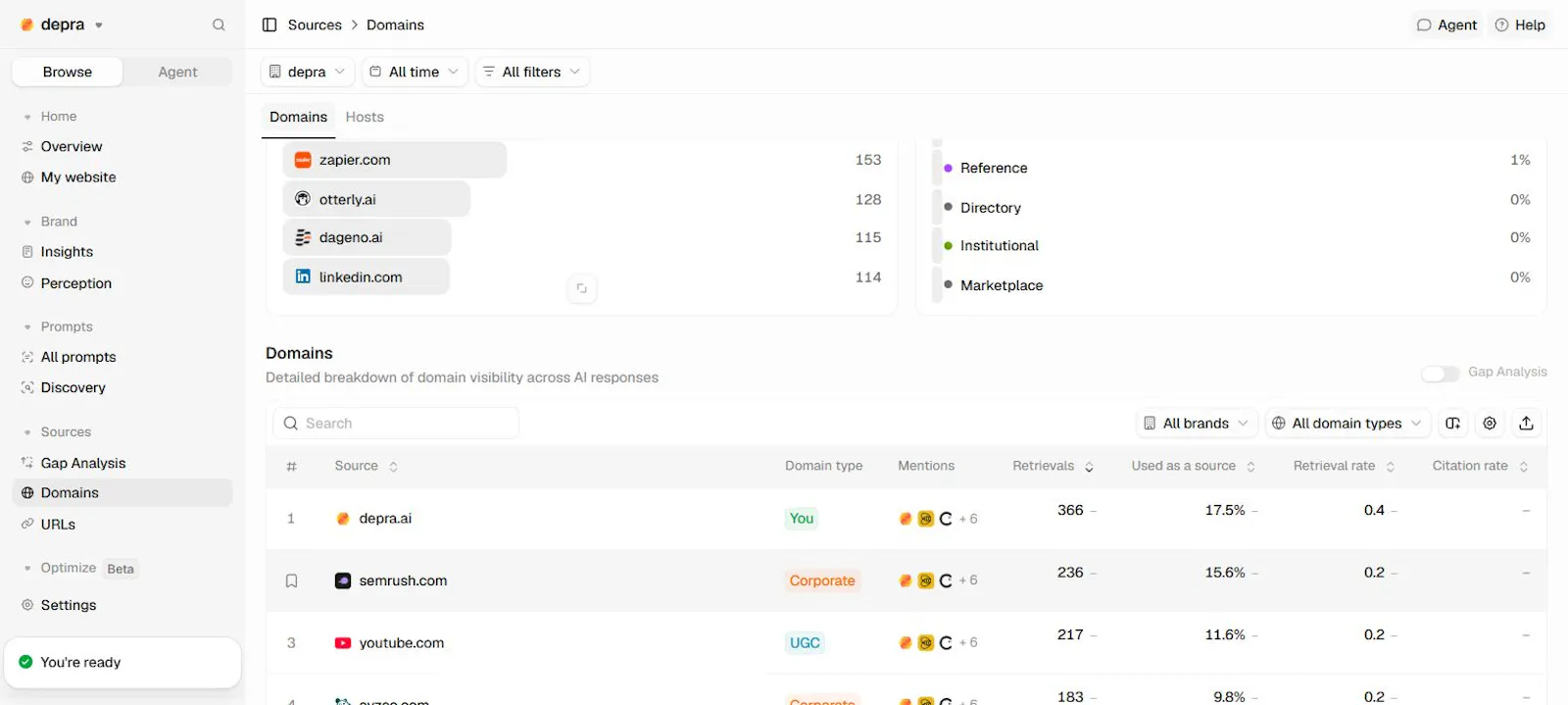Sort by Citation rate column
1568x705 pixels.
[x=1481, y=467]
